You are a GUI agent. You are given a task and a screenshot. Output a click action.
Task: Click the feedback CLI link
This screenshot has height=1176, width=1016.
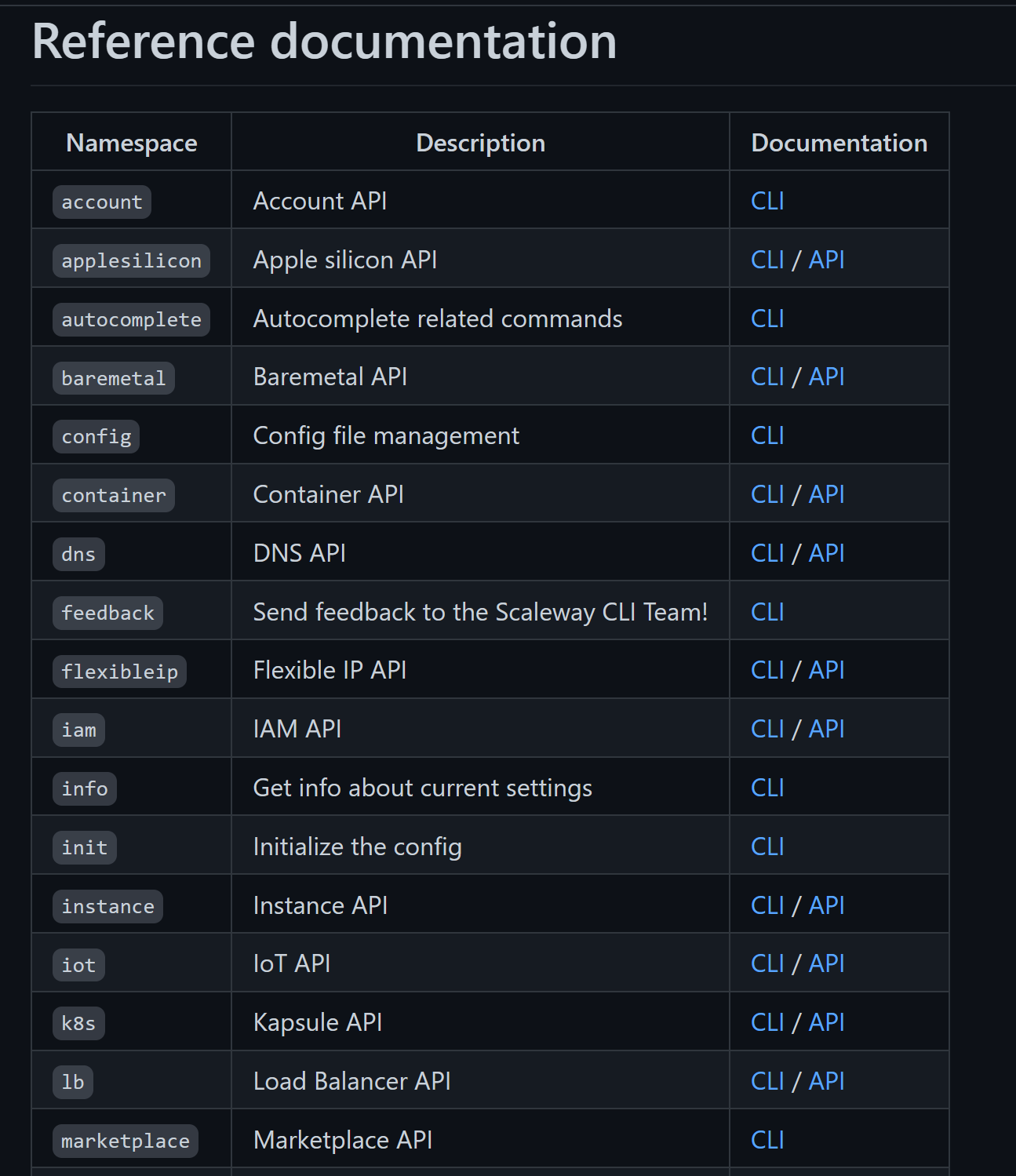767,612
